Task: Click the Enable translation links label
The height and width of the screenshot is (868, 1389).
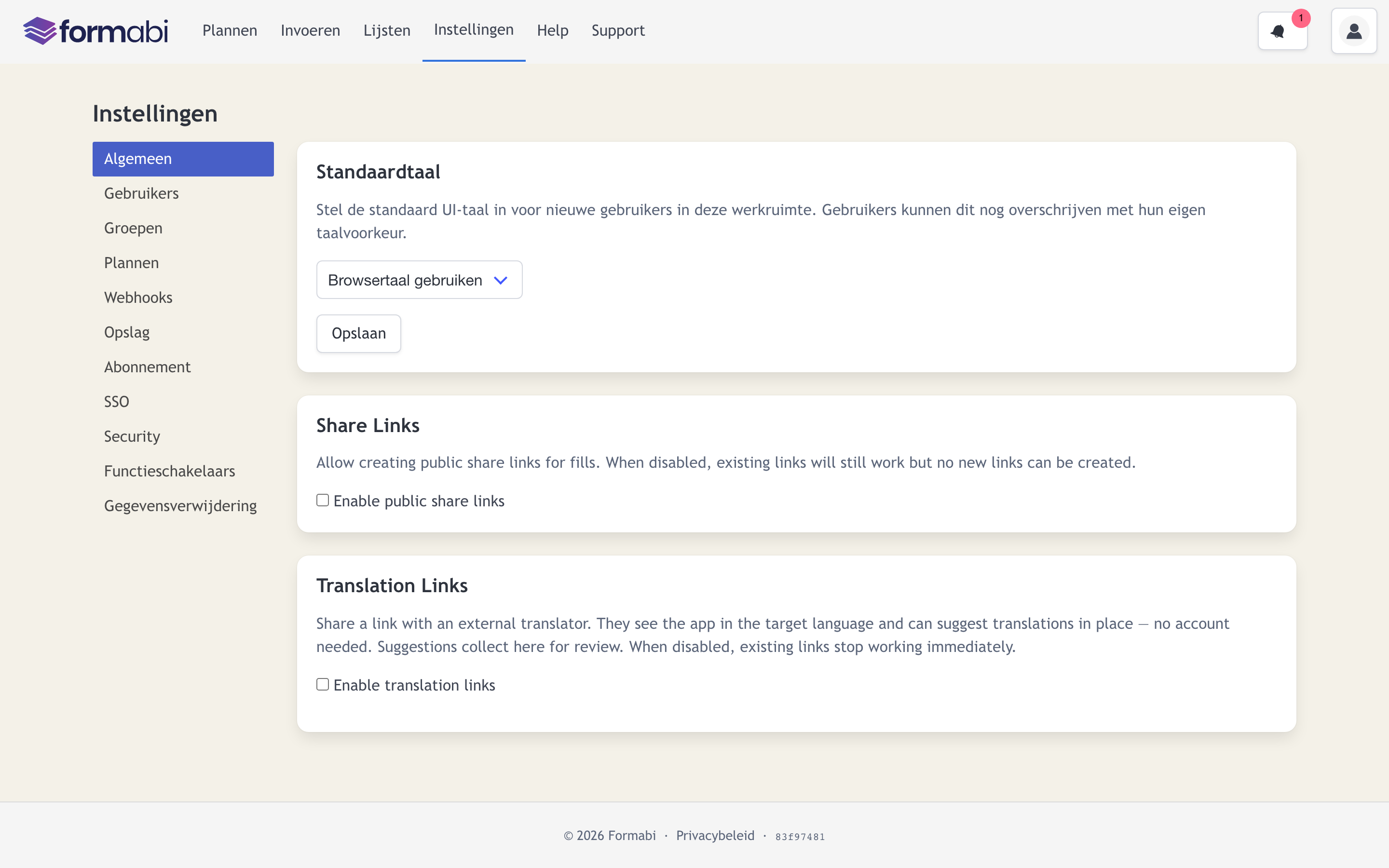Action: point(414,685)
